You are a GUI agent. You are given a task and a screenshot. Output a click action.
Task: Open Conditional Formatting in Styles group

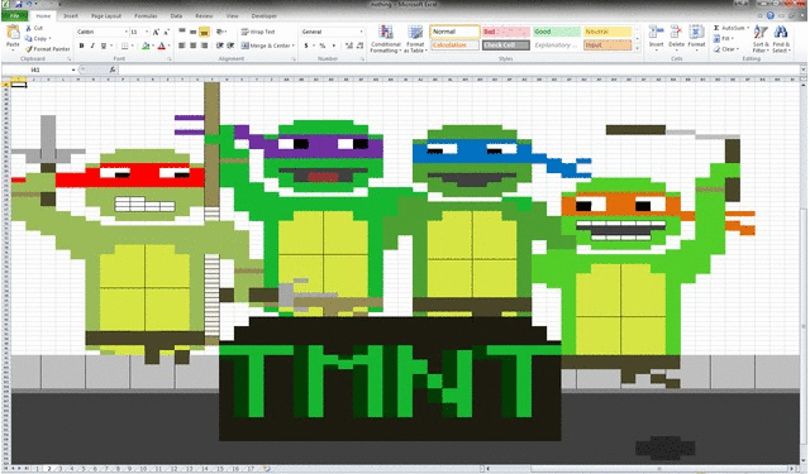[x=385, y=39]
